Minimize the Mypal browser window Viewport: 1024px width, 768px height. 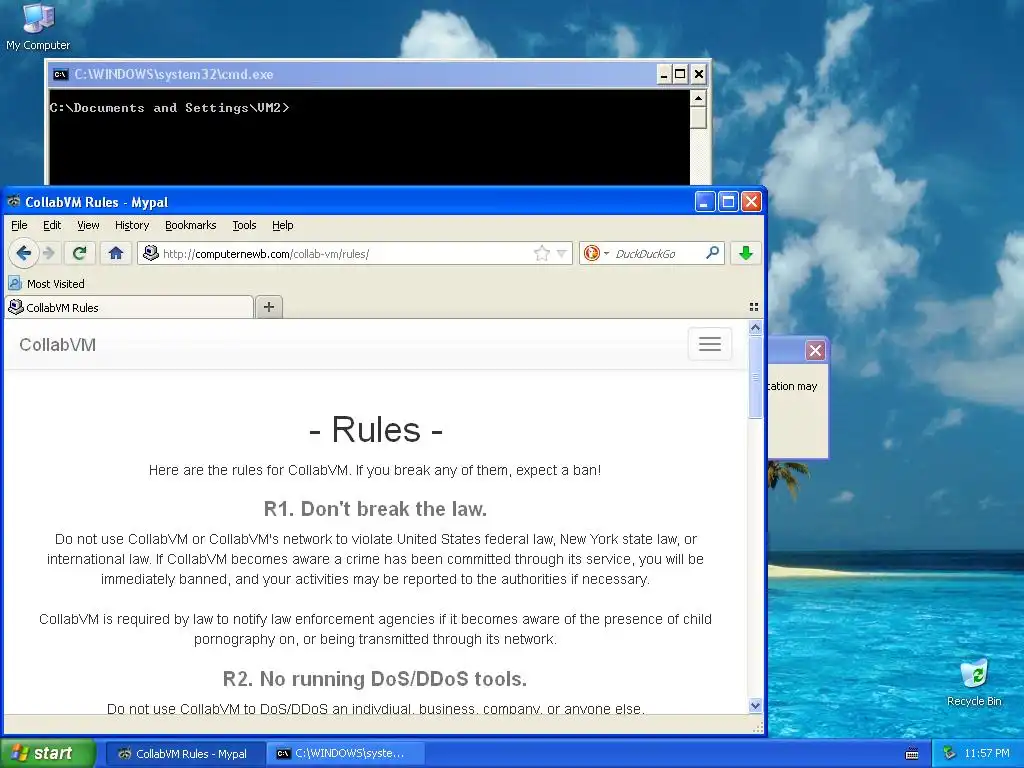(x=704, y=202)
